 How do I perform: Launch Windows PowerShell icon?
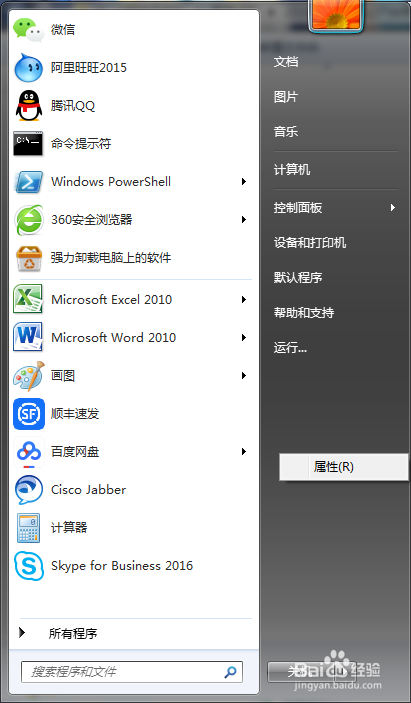click(x=28, y=182)
